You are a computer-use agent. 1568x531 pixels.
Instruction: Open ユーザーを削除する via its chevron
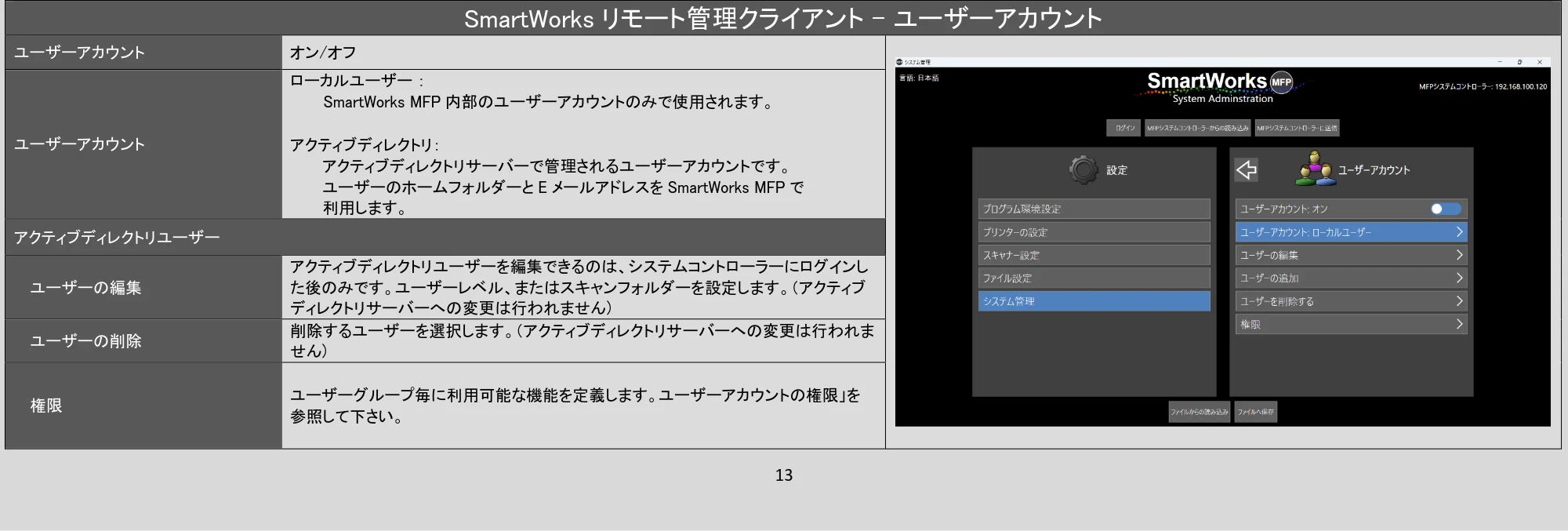(1459, 301)
